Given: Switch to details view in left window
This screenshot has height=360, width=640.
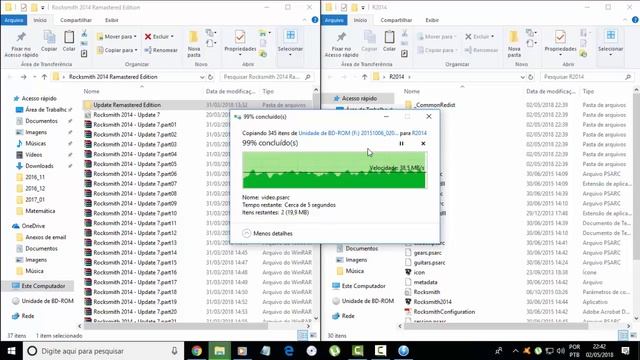Looking at the screenshot, I should 302,336.
